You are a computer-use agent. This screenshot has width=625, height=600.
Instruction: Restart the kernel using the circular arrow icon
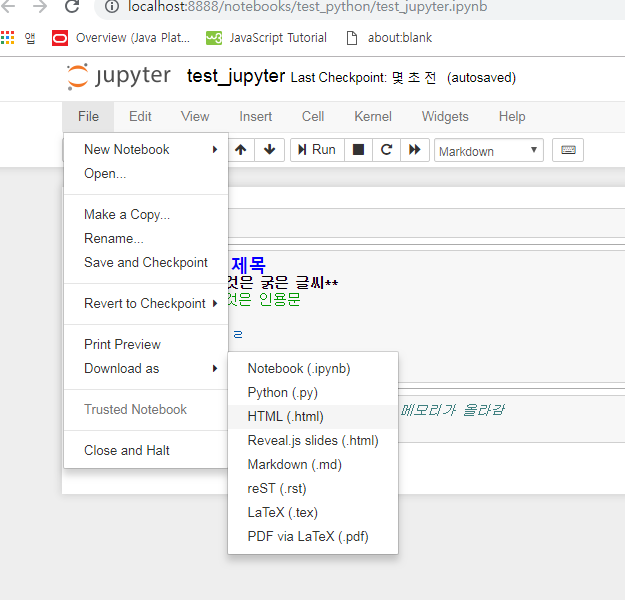click(x=386, y=150)
